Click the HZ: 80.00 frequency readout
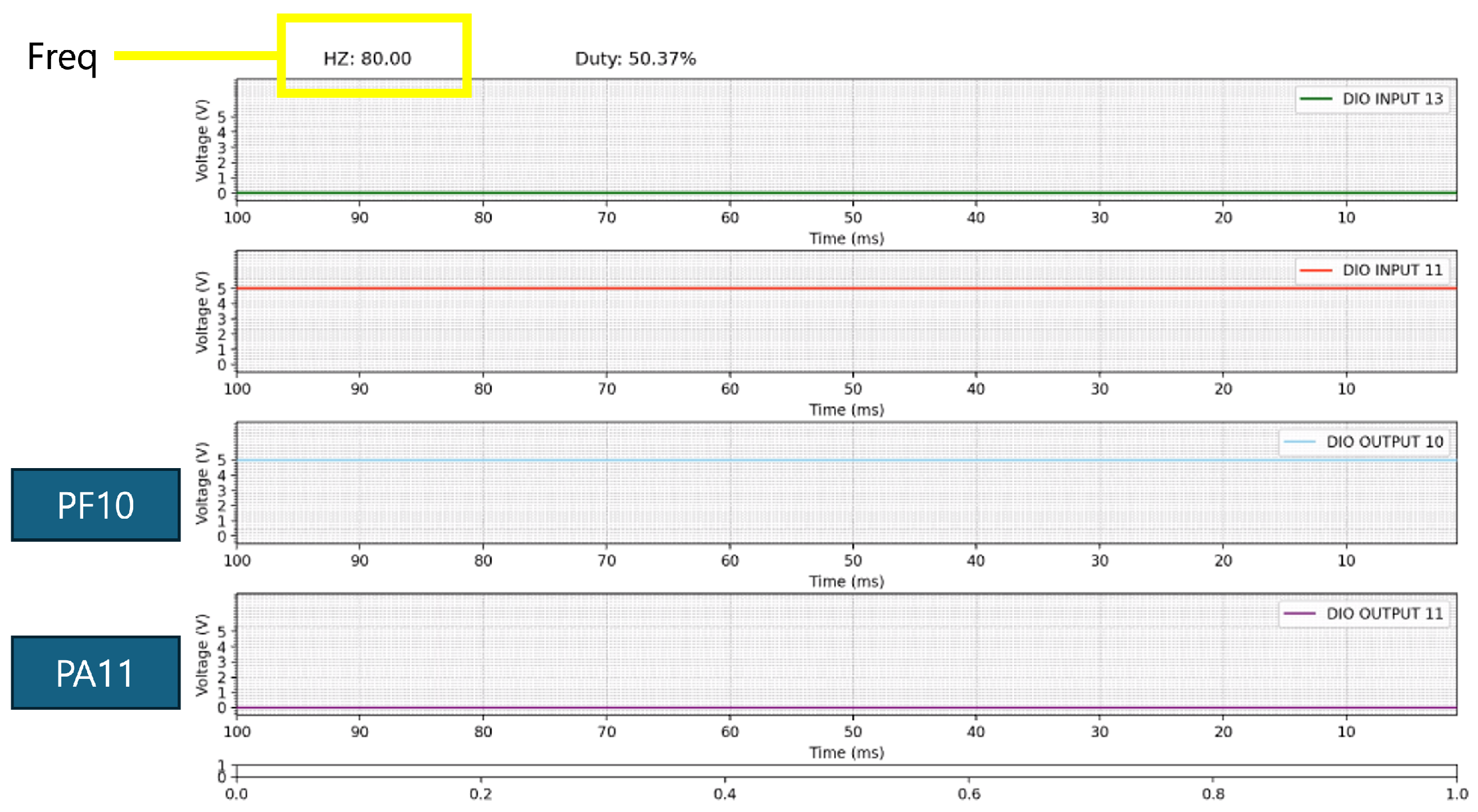This screenshot has height=812, width=1478. pos(367,58)
